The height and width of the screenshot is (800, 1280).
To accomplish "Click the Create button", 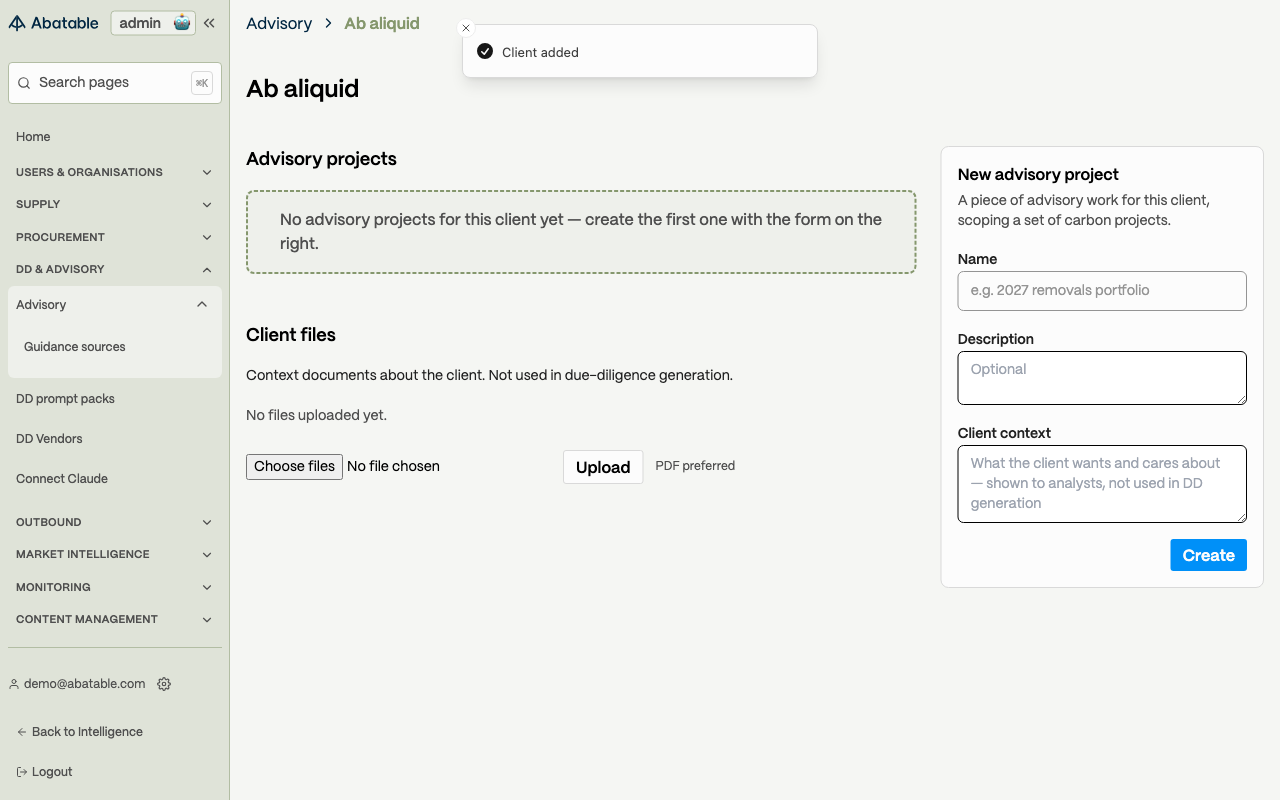I will point(1208,555).
